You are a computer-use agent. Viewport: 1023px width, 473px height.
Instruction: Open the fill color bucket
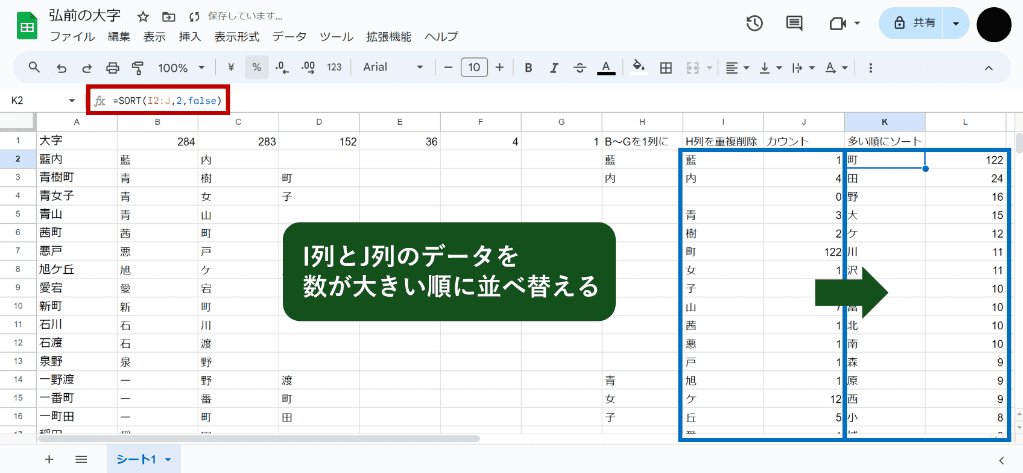(x=639, y=67)
